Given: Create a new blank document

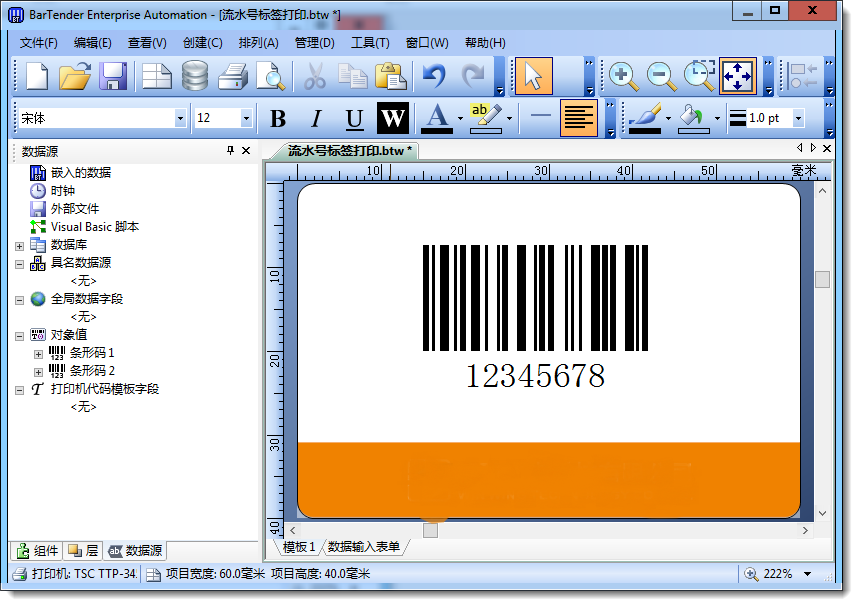Looking at the screenshot, I should (x=37, y=76).
